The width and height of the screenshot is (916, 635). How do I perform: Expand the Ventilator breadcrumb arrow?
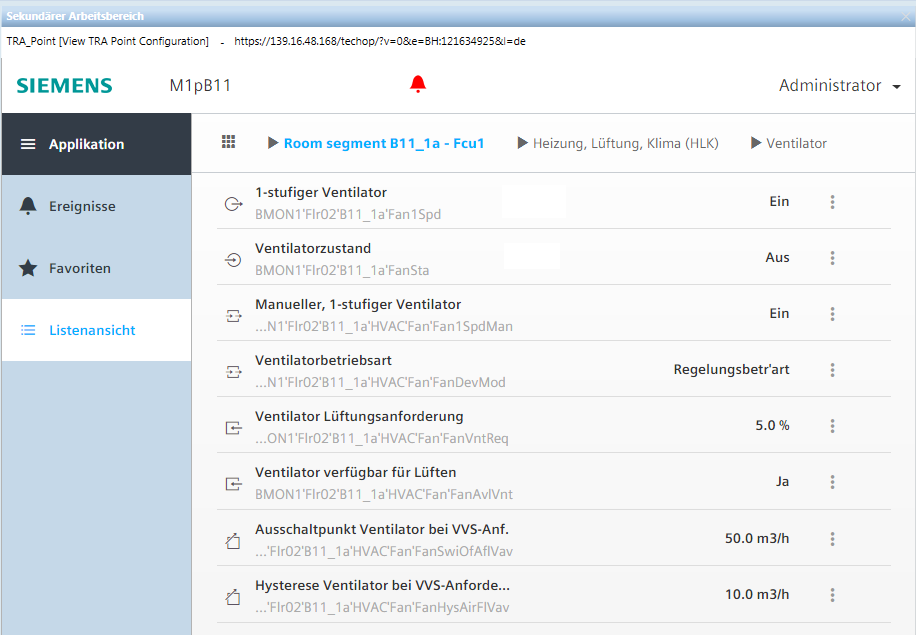756,143
